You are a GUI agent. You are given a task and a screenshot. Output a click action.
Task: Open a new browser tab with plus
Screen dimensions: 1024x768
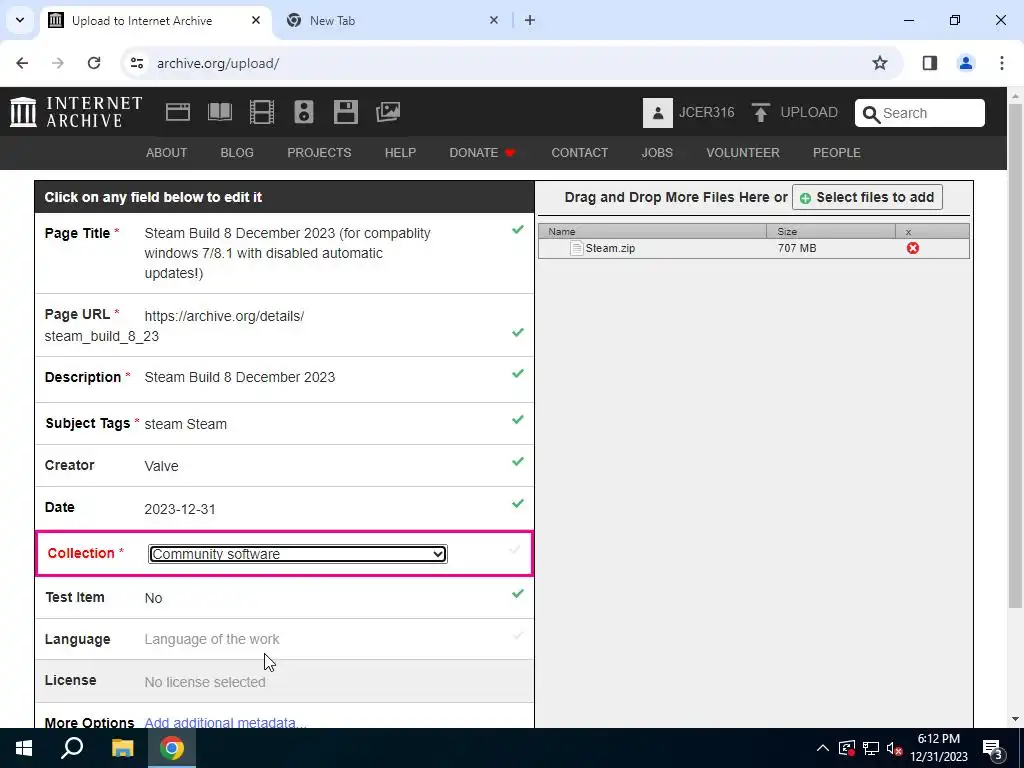click(530, 20)
